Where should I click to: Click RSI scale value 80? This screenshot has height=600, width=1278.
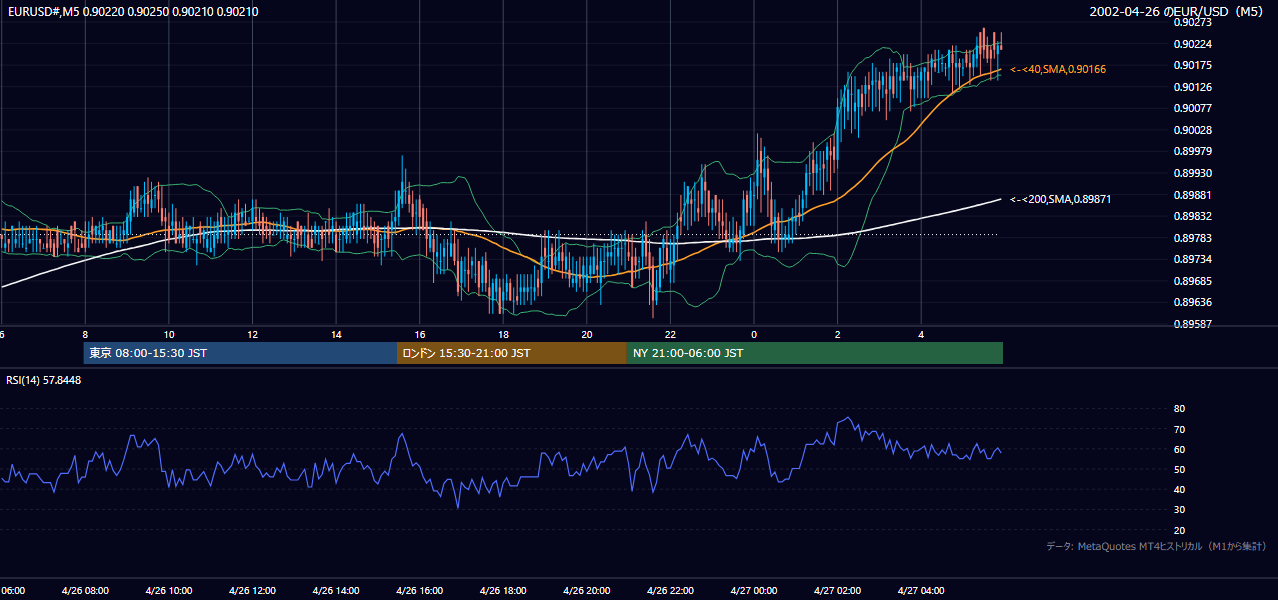(x=1179, y=409)
